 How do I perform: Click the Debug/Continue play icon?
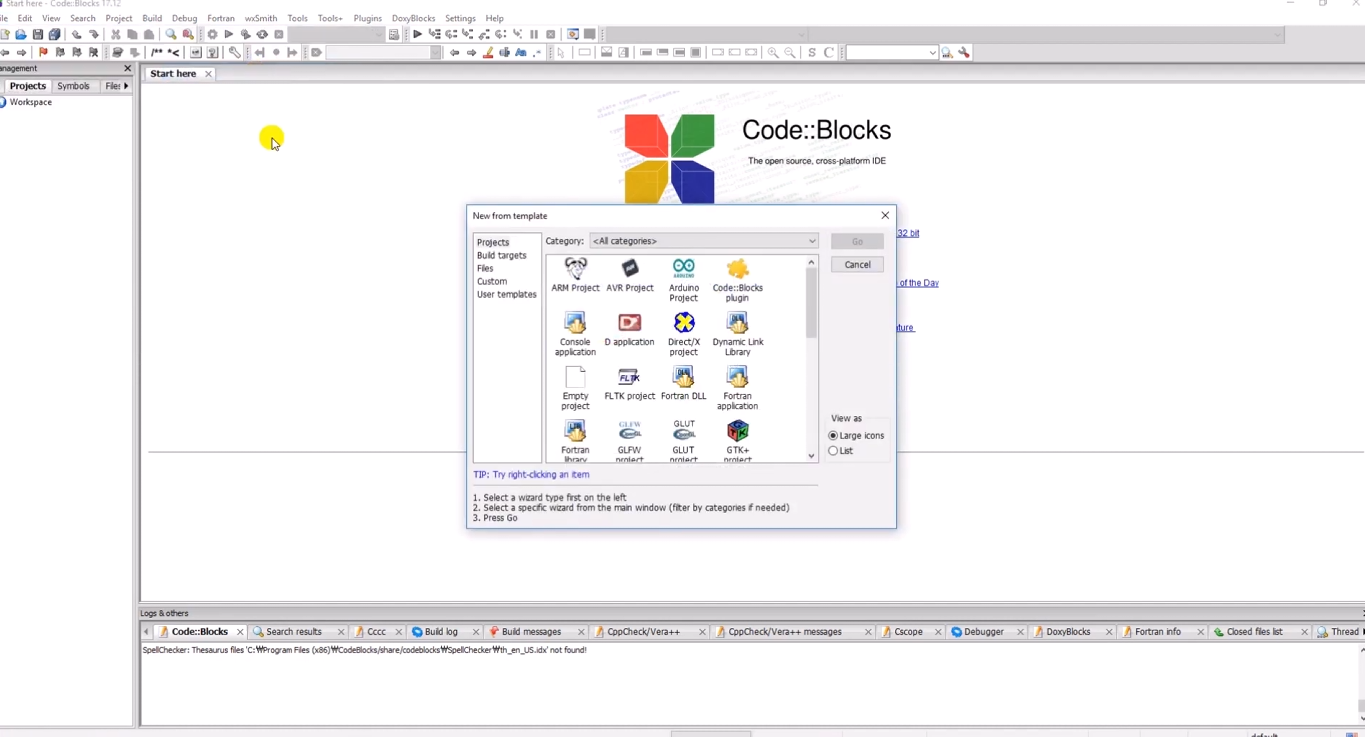click(417, 34)
